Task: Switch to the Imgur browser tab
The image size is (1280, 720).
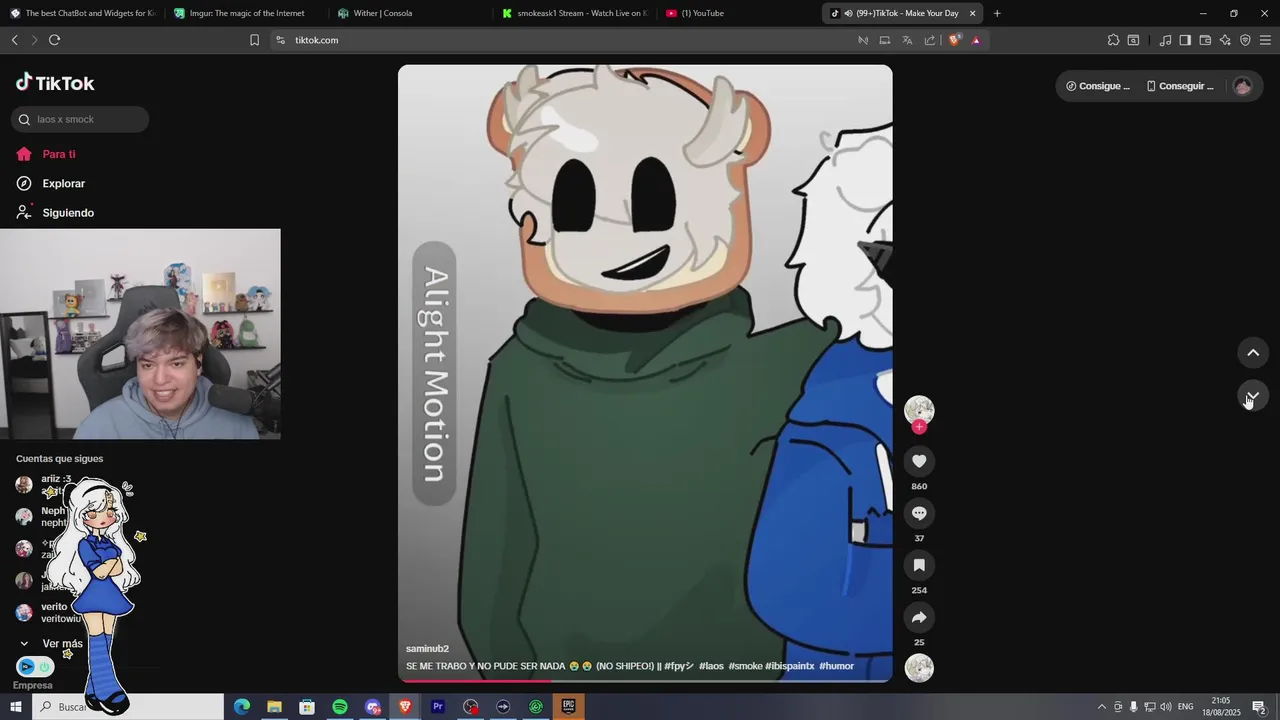Action: tap(246, 13)
